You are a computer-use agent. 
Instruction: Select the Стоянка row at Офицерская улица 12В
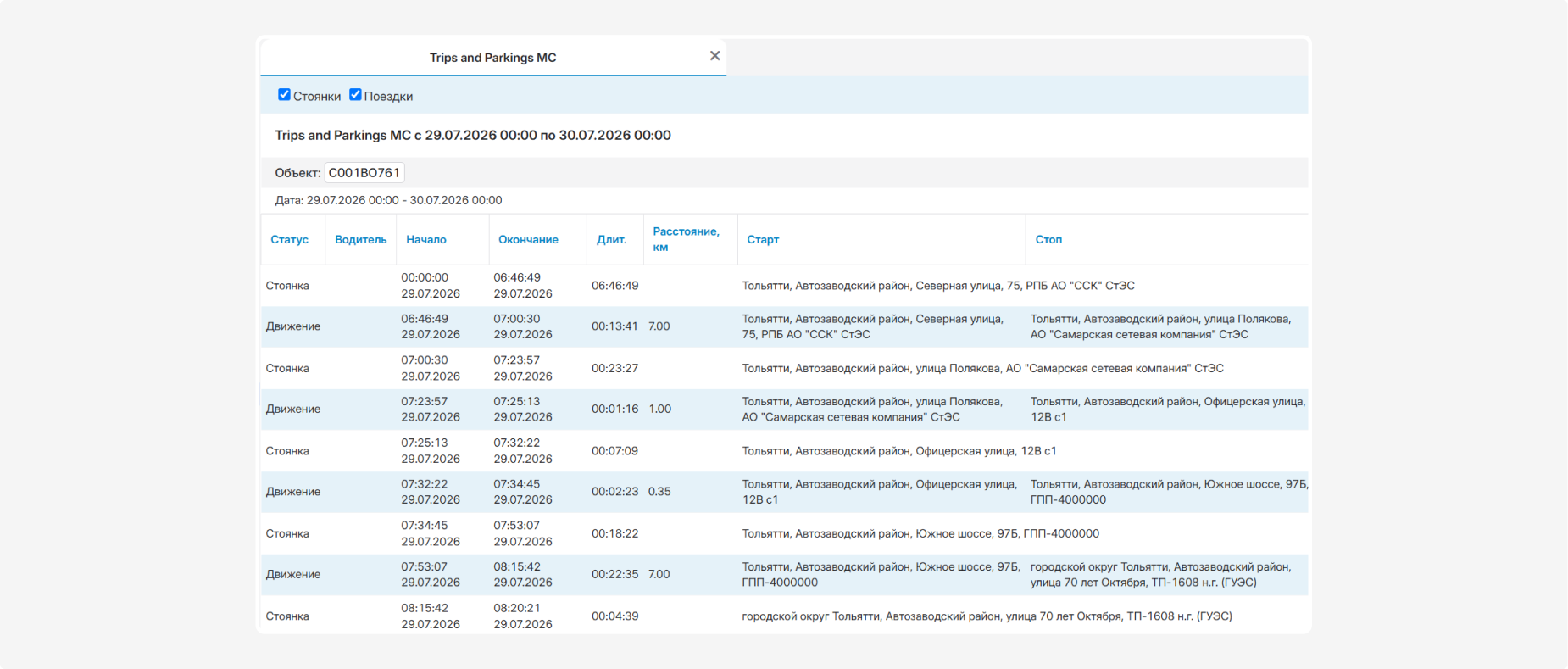click(x=784, y=451)
